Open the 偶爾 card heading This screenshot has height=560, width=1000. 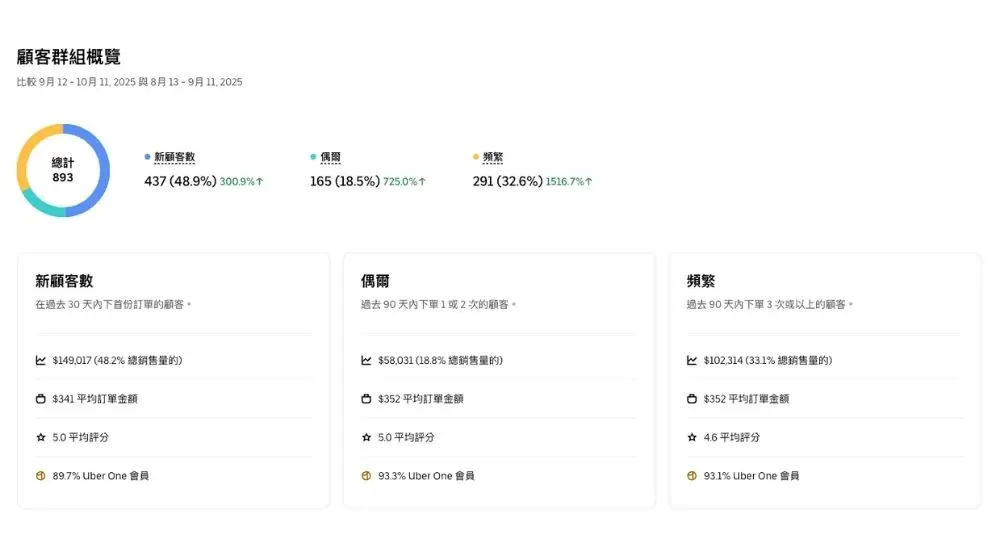(x=375, y=281)
